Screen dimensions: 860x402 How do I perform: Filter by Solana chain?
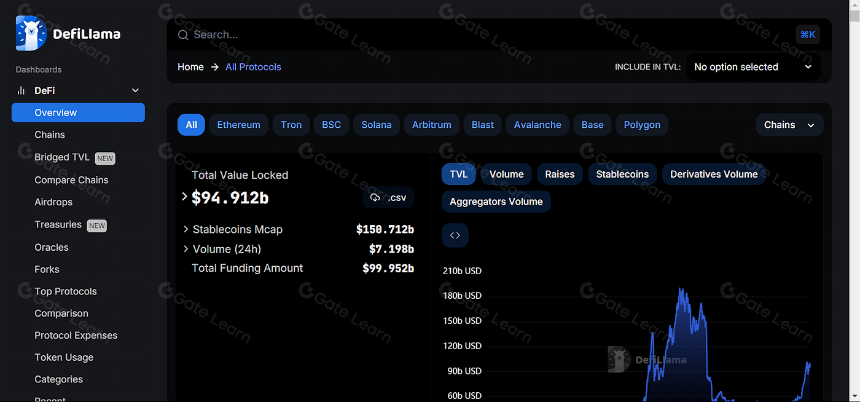pos(376,125)
